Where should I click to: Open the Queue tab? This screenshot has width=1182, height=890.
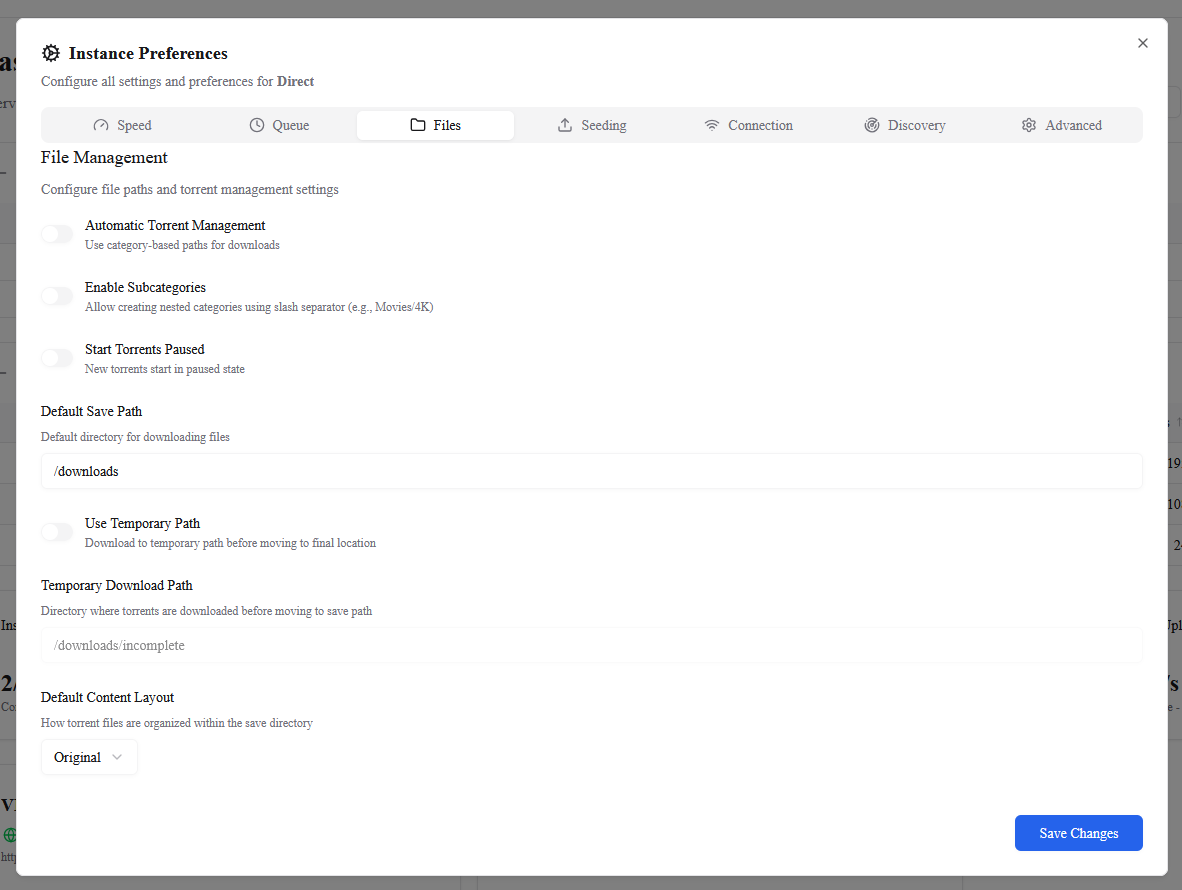pos(279,125)
